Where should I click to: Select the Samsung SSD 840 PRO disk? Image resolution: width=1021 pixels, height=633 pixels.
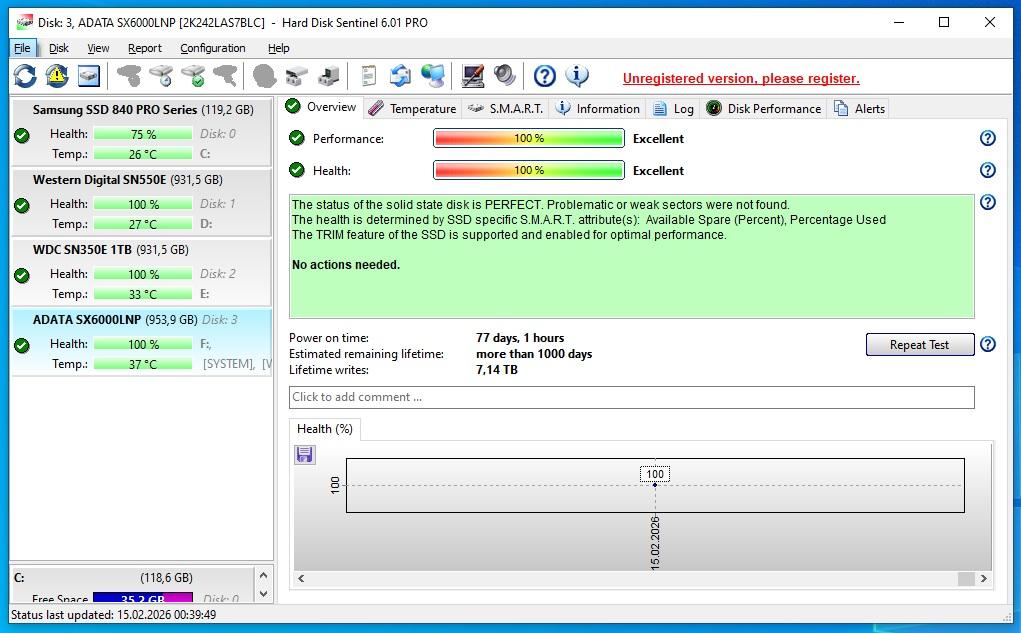[140, 132]
